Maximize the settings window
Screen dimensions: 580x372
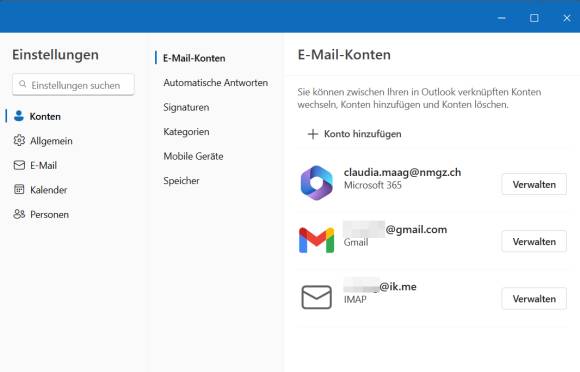coord(534,18)
